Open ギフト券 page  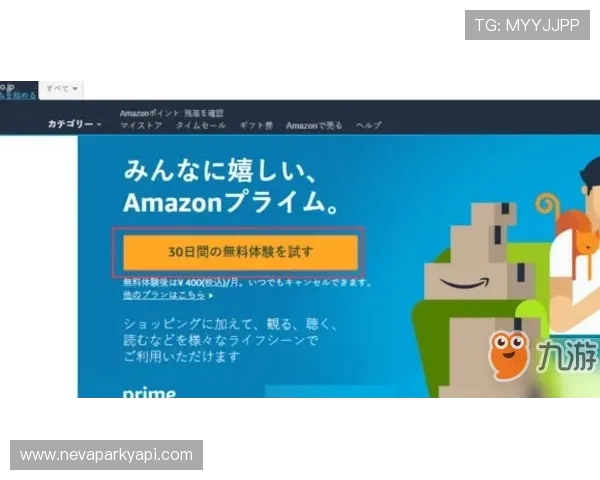click(256, 126)
